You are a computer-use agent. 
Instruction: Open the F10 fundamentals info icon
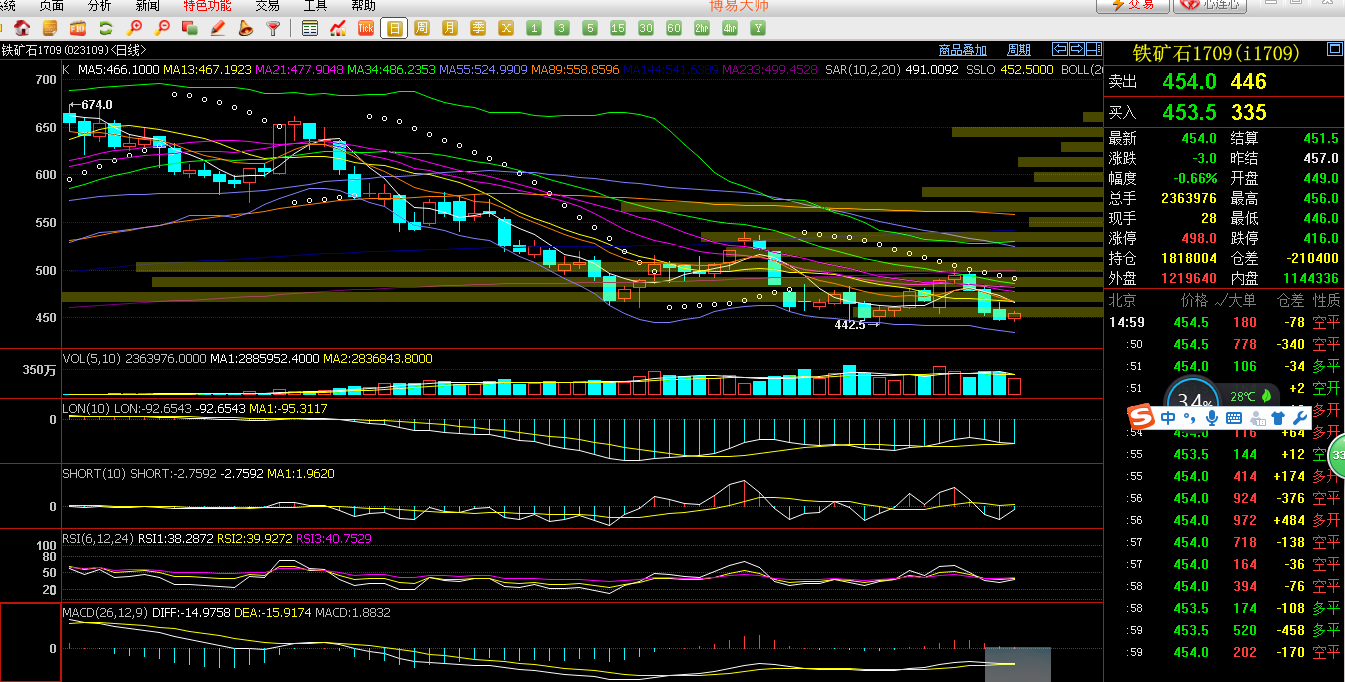coord(78,28)
